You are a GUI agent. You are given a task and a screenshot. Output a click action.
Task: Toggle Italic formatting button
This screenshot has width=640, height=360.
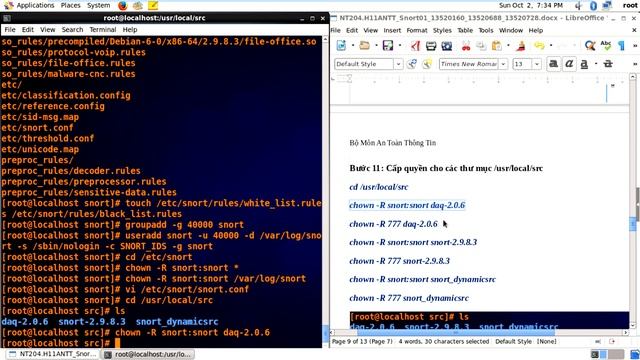(x=569, y=64)
